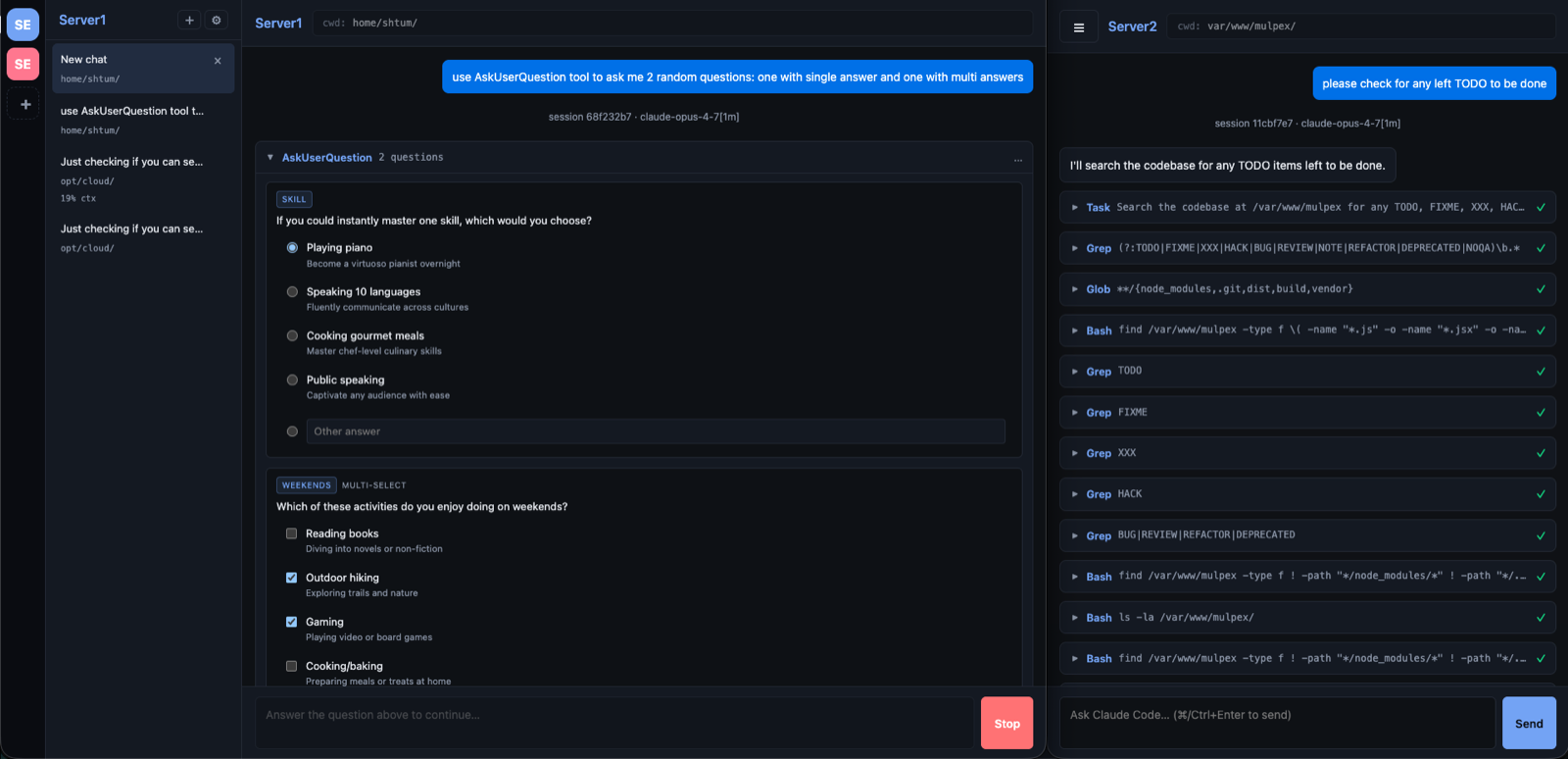Uncheck Outdoor hiking checkbox
1568x759 pixels.
[x=291, y=578]
